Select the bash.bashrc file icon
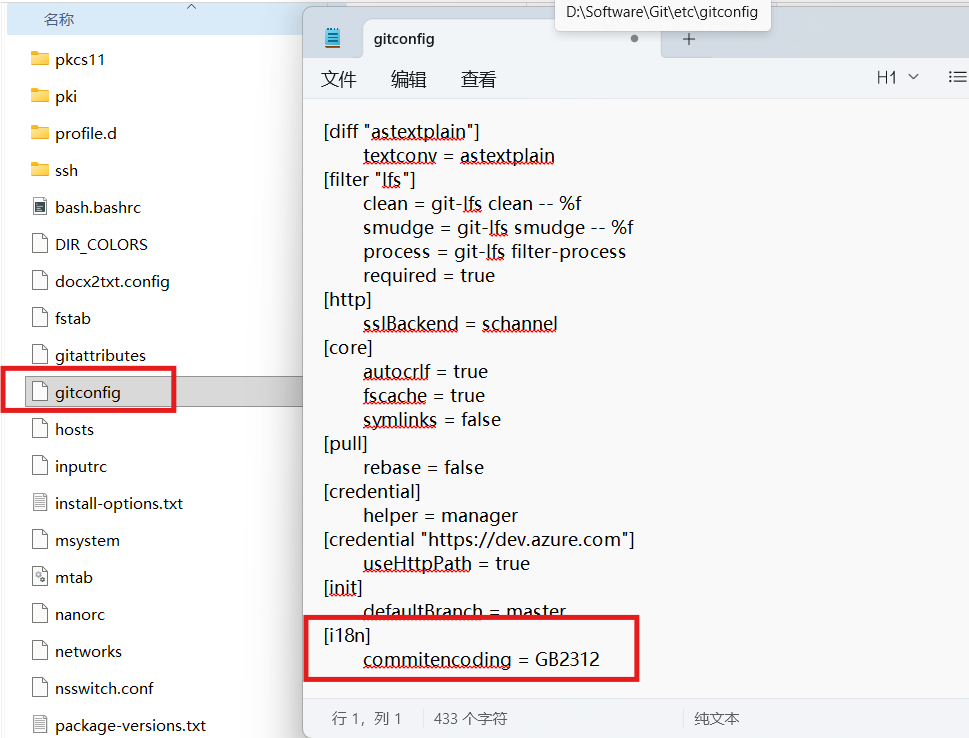Viewport: 969px width, 738px height. click(40, 207)
